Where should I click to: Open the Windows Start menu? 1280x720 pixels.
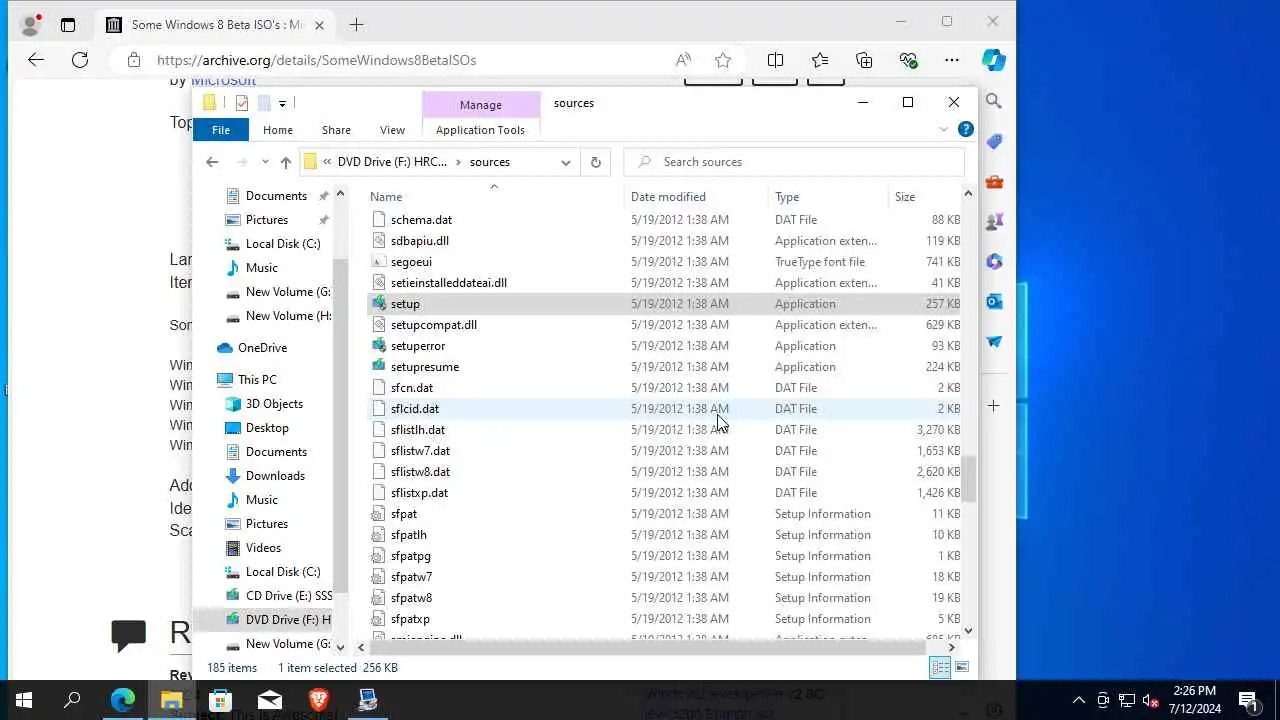(24, 700)
